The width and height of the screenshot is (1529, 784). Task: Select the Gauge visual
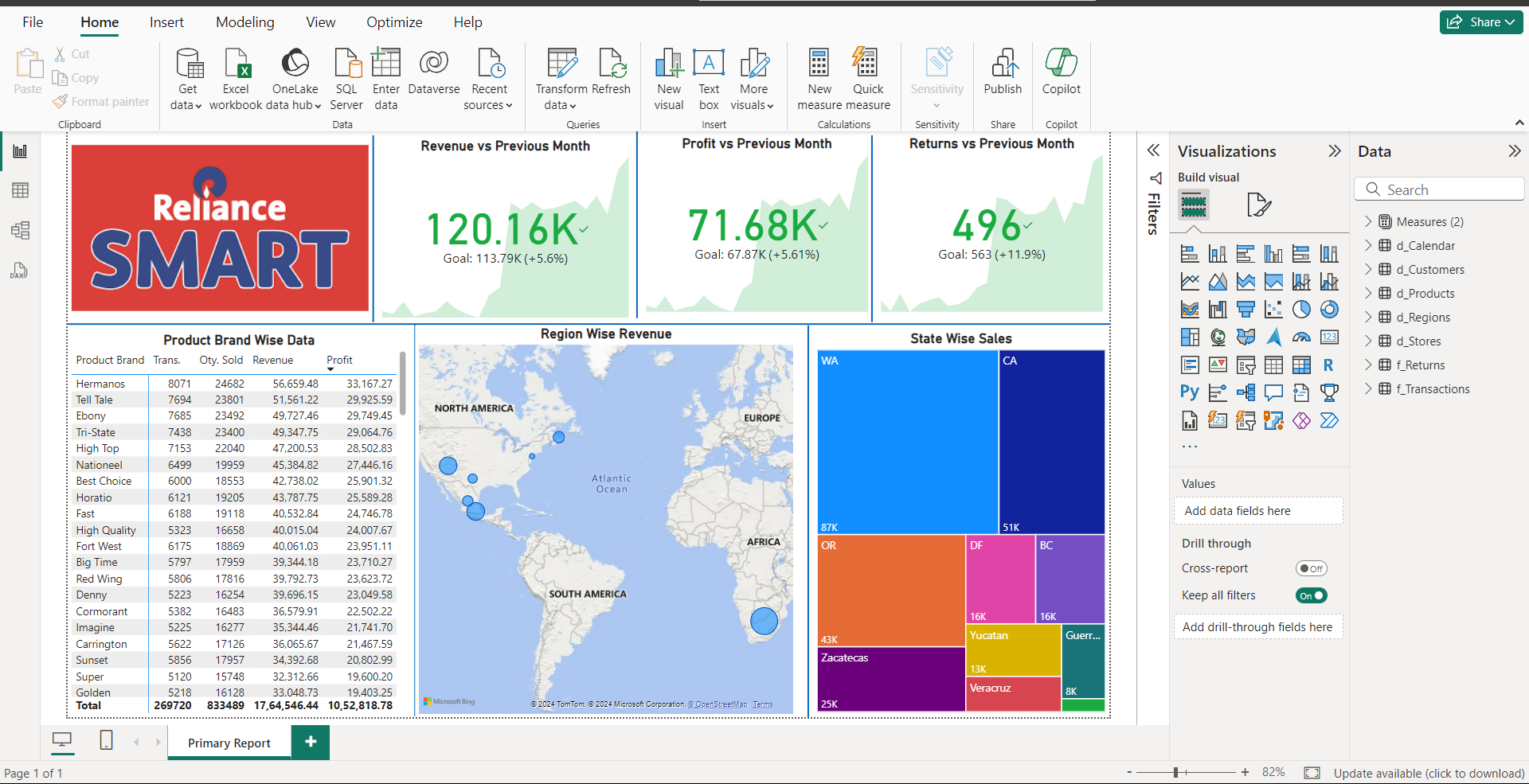1301,337
